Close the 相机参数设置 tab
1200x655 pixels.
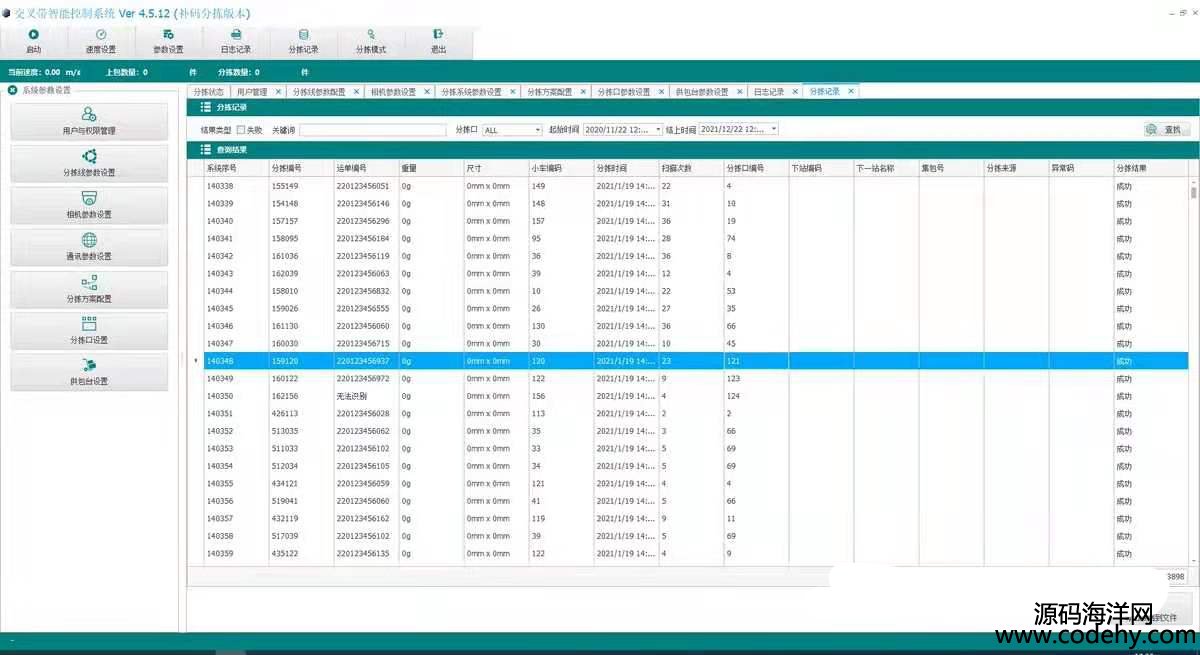[427, 91]
